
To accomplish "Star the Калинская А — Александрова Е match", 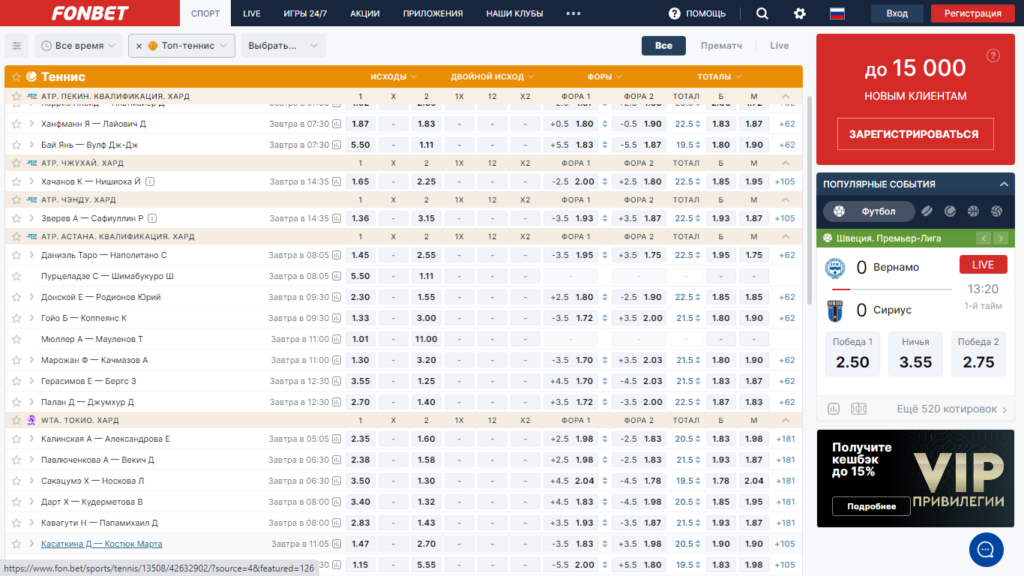I will [x=16, y=439].
